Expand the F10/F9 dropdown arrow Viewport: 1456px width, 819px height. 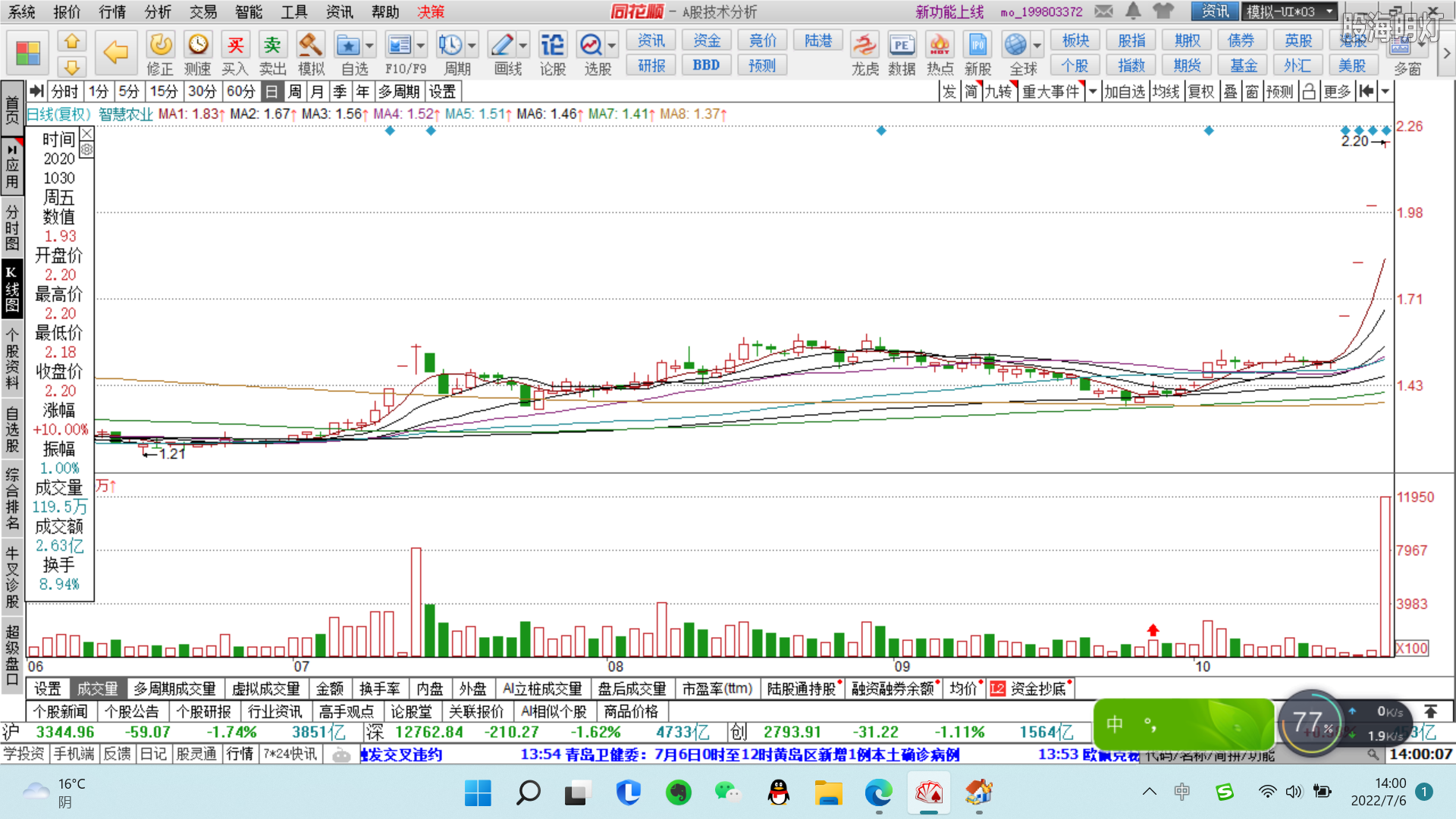(421, 45)
